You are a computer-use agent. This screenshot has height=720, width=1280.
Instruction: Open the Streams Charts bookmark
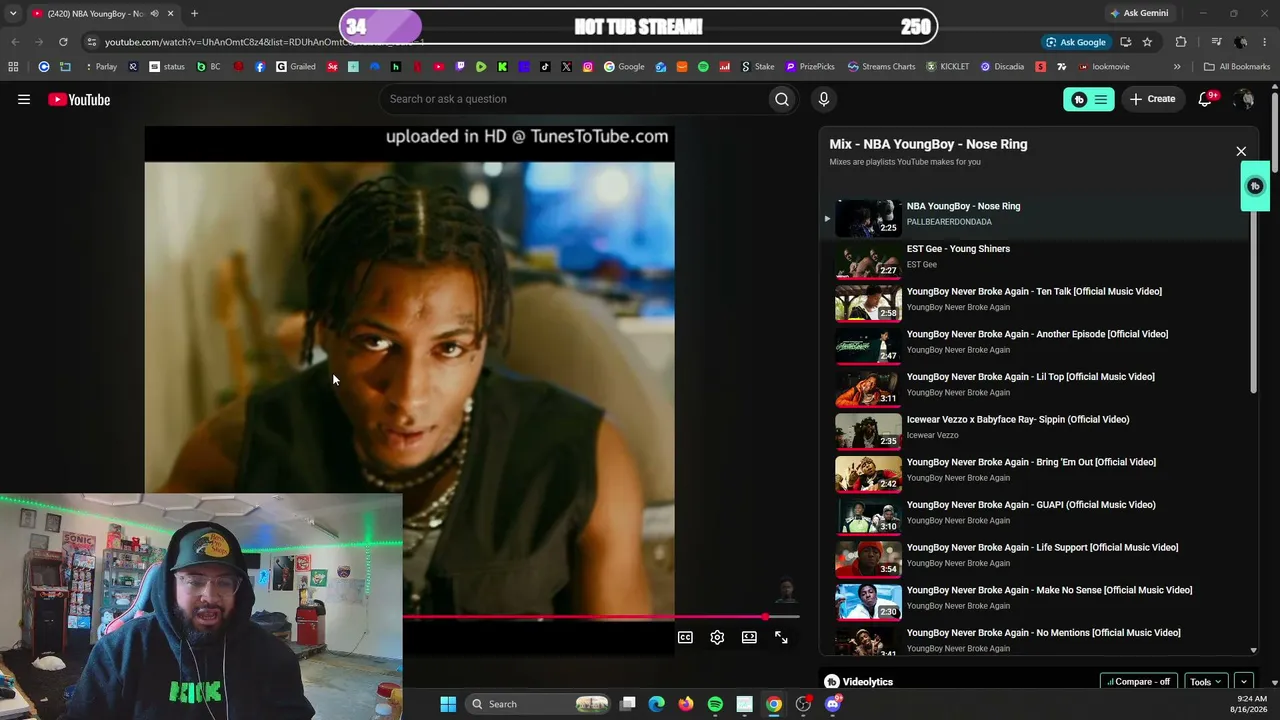click(x=881, y=67)
